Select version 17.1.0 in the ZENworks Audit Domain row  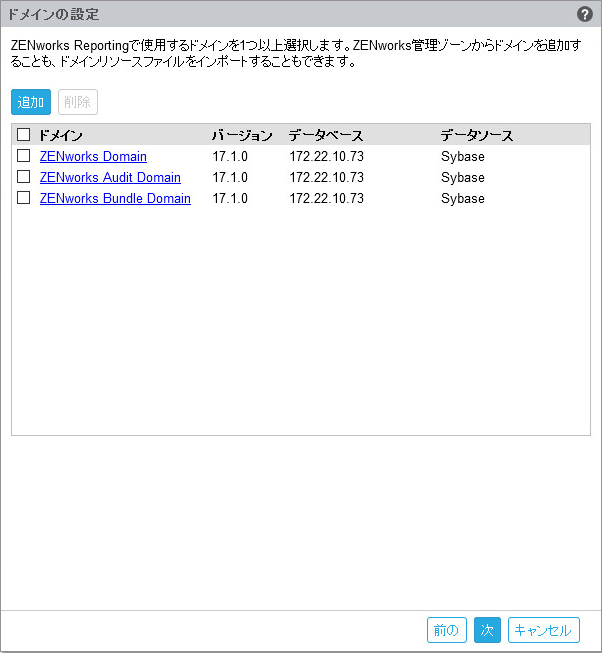coord(230,177)
